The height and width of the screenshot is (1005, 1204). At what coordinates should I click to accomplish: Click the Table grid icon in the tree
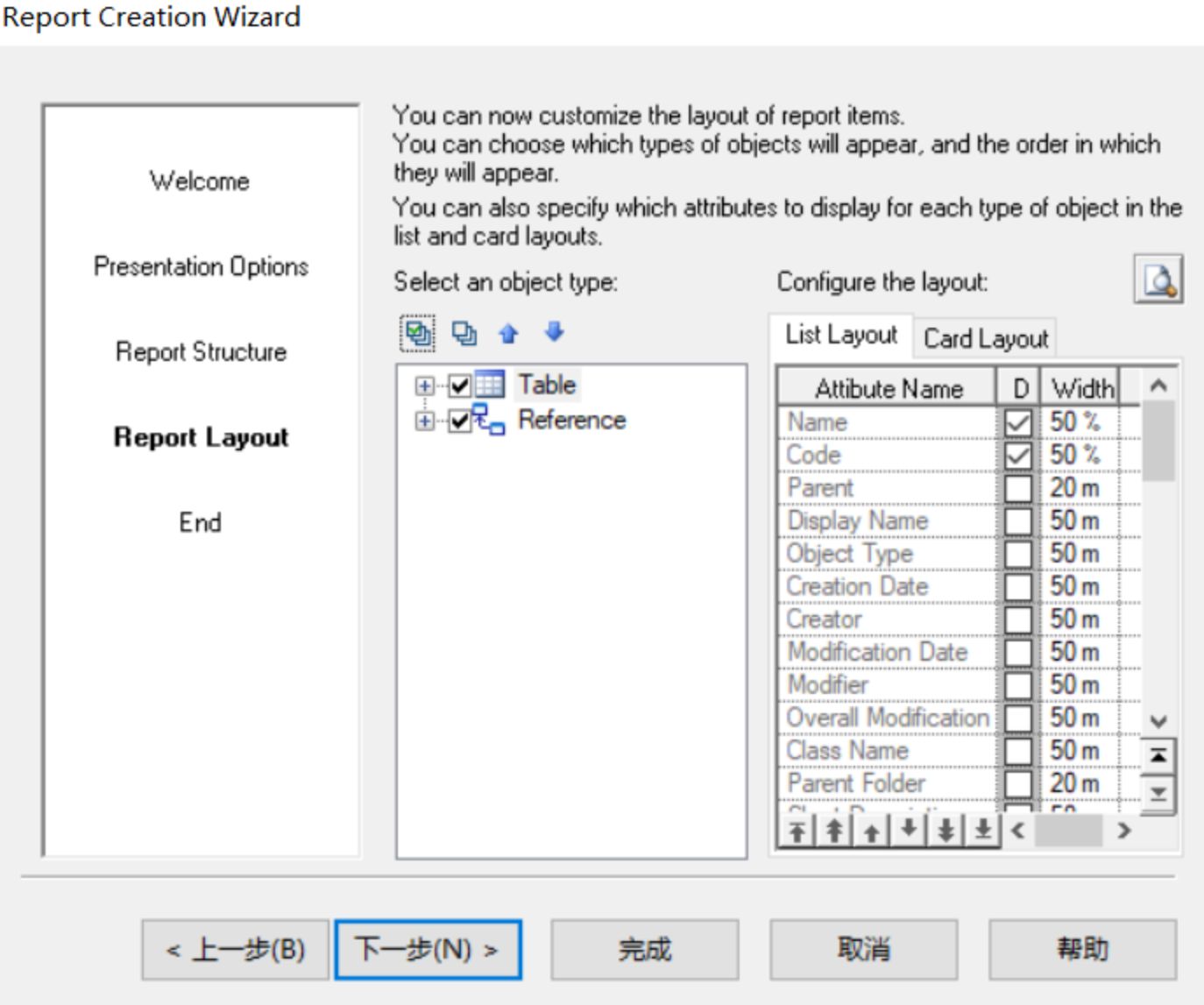[x=490, y=385]
